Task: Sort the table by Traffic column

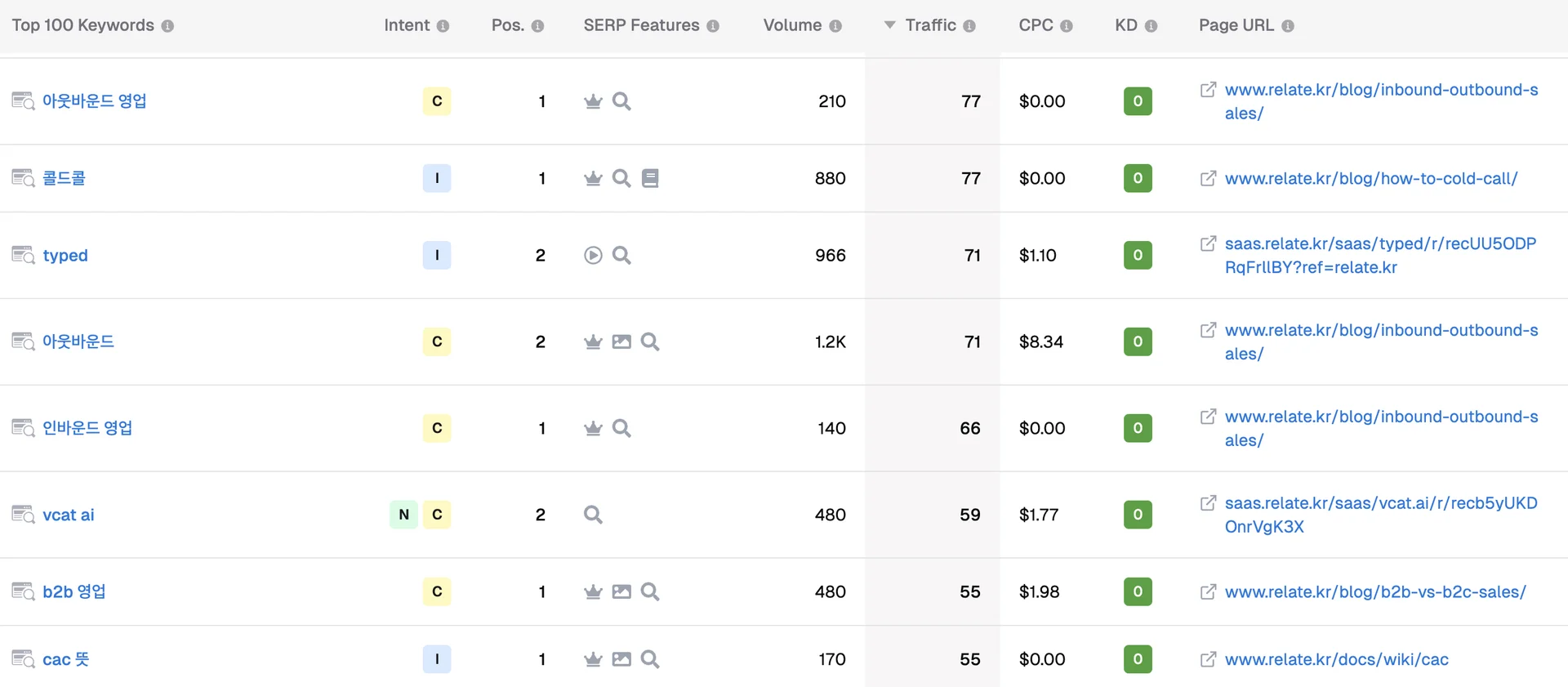Action: click(x=929, y=25)
